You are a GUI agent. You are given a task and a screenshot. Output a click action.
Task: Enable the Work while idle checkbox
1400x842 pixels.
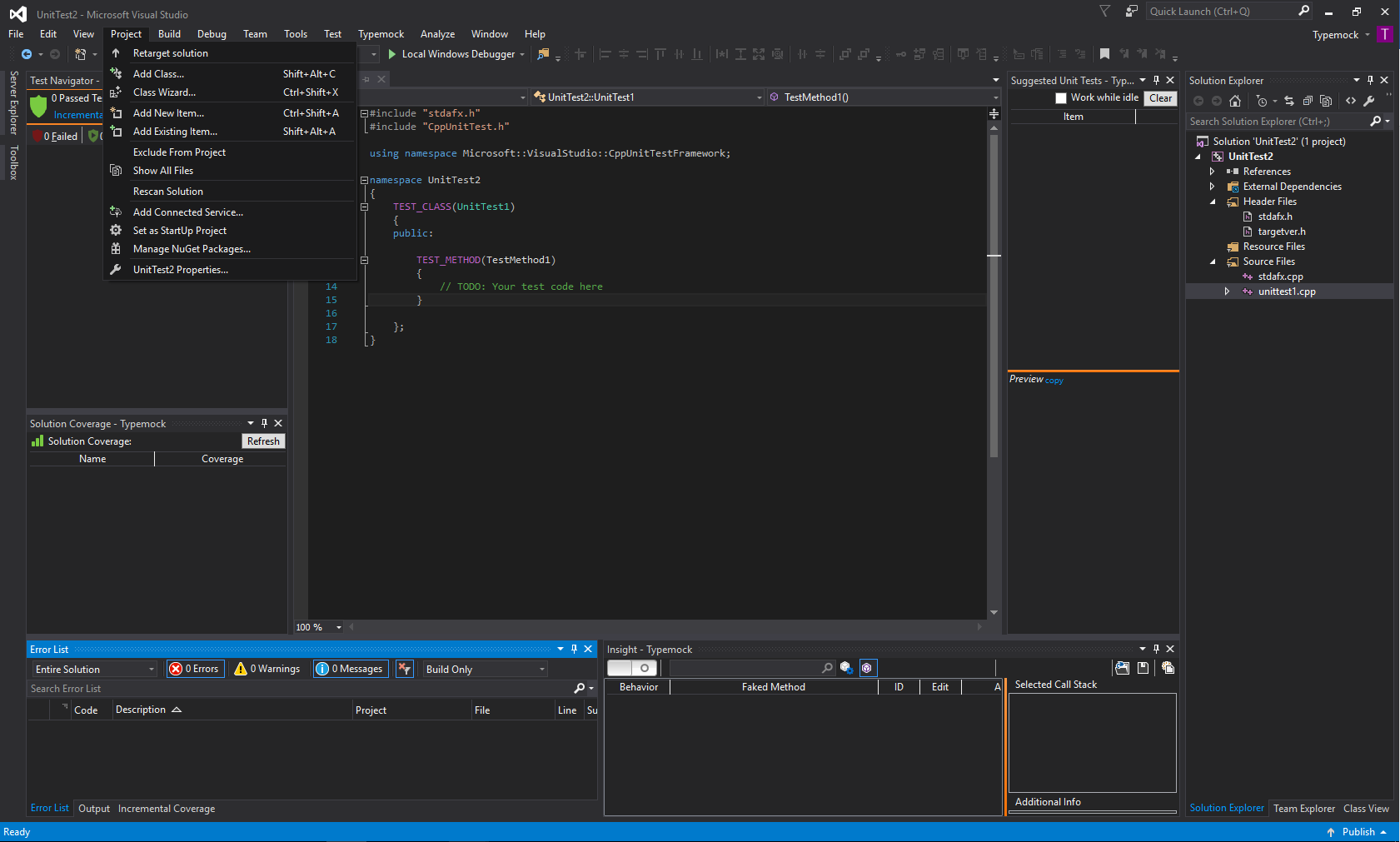(1061, 98)
